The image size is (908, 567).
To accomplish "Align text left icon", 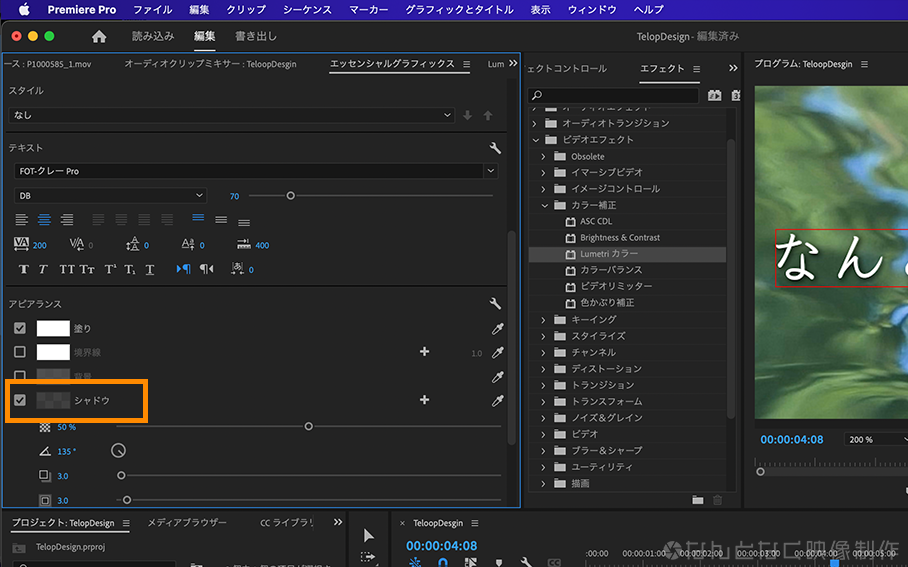I will click(21, 220).
